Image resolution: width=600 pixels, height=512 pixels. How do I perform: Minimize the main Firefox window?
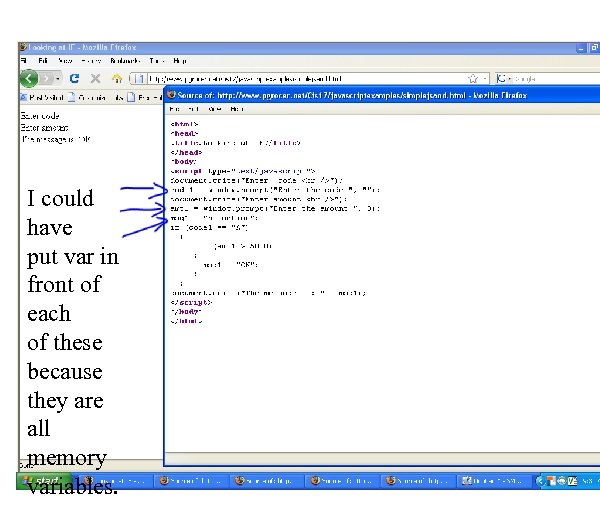click(x=582, y=48)
